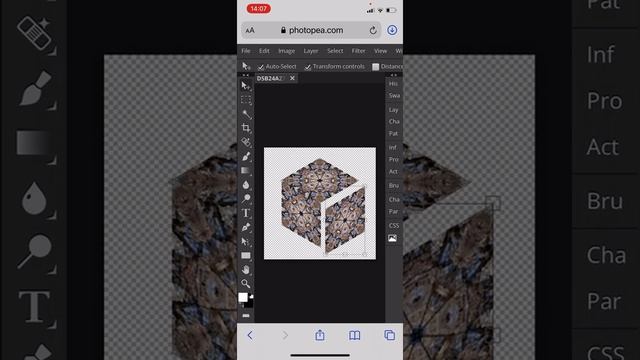Image resolution: width=640 pixels, height=360 pixels.
Task: Close the DSB24A2 document tab
Action: pyautogui.click(x=292, y=78)
